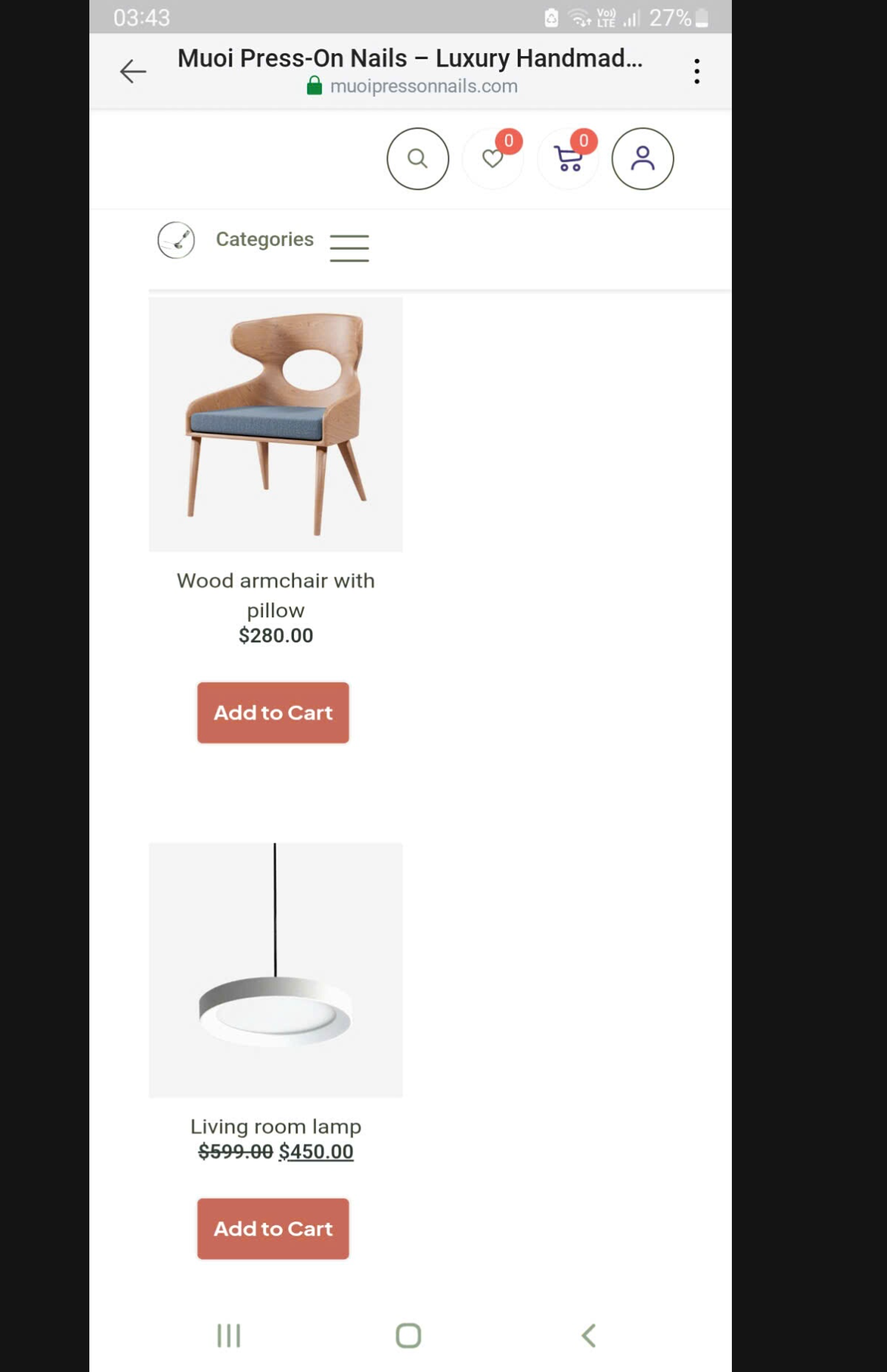Open the shopping cart icon

(x=568, y=159)
